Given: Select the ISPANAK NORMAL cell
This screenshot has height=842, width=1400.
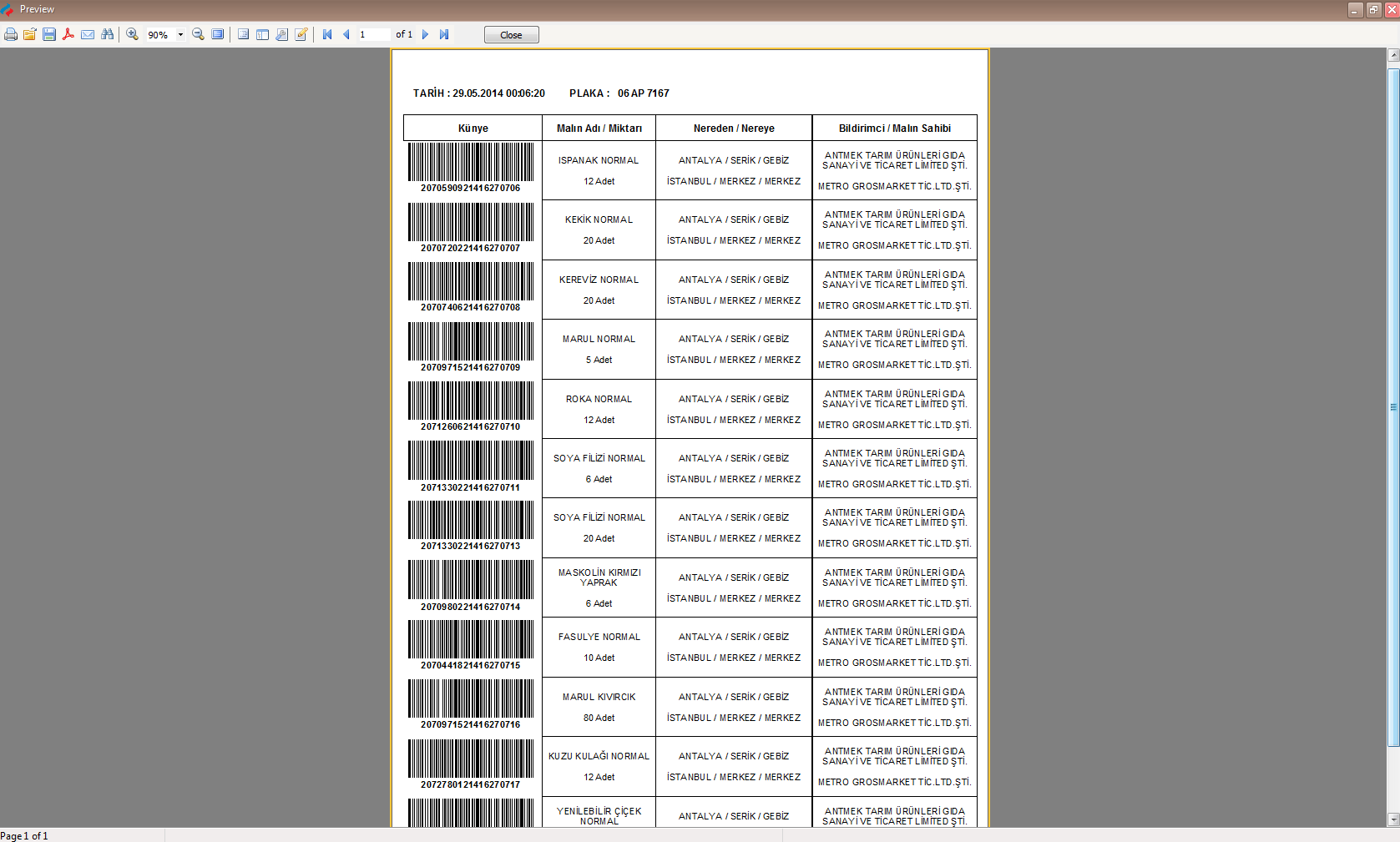Looking at the screenshot, I should (x=599, y=170).
